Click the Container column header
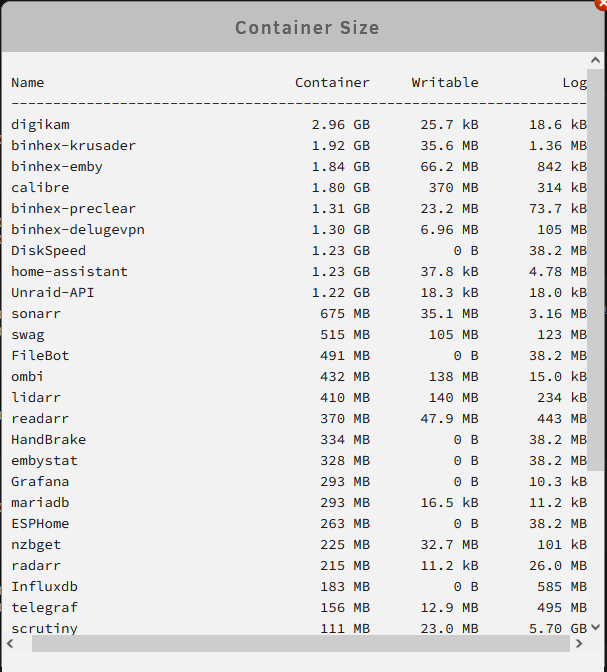The height and width of the screenshot is (672, 607). (x=332, y=83)
